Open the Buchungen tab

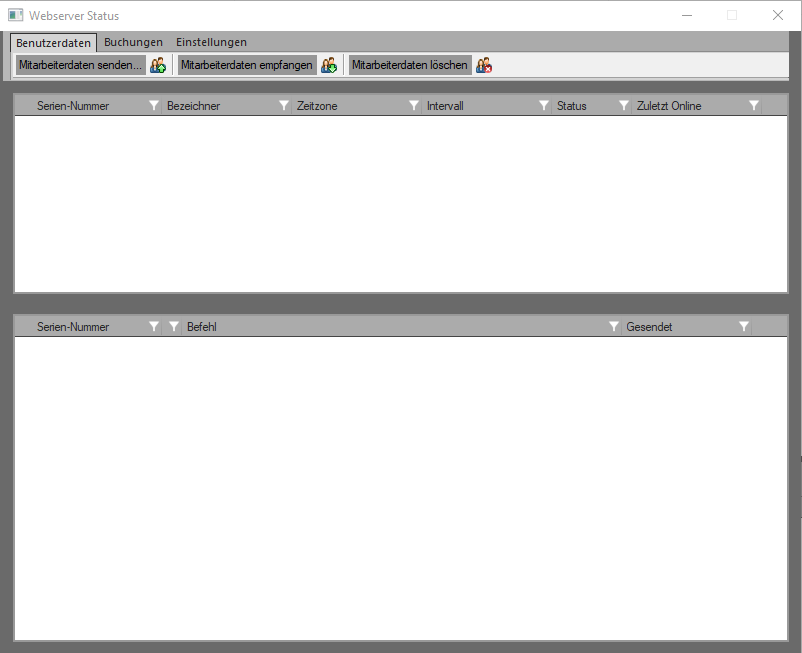[x=133, y=43]
